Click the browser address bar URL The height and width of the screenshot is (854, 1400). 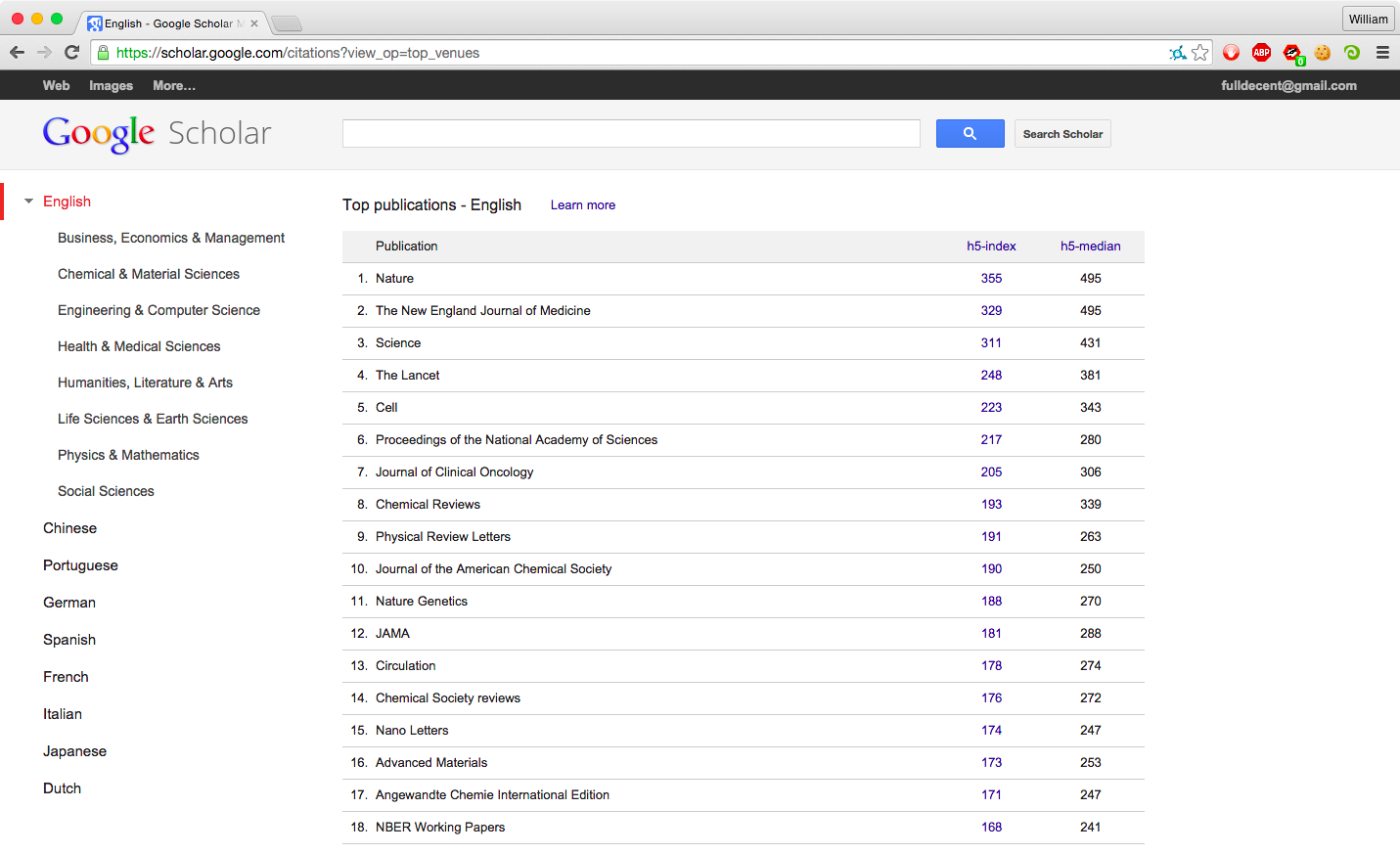(297, 53)
